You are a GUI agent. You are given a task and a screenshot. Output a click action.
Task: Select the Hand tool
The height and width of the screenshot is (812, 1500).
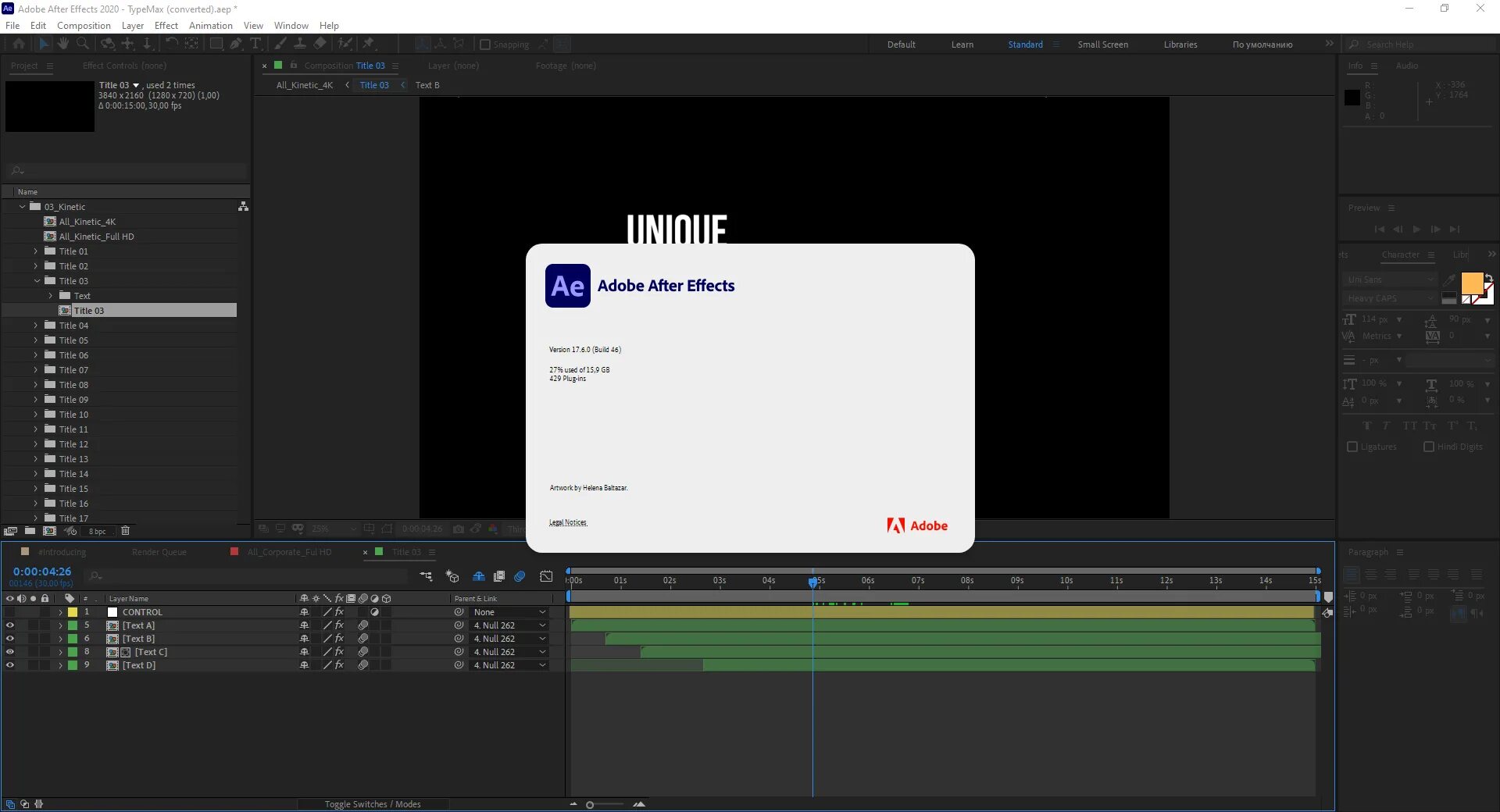[63, 44]
